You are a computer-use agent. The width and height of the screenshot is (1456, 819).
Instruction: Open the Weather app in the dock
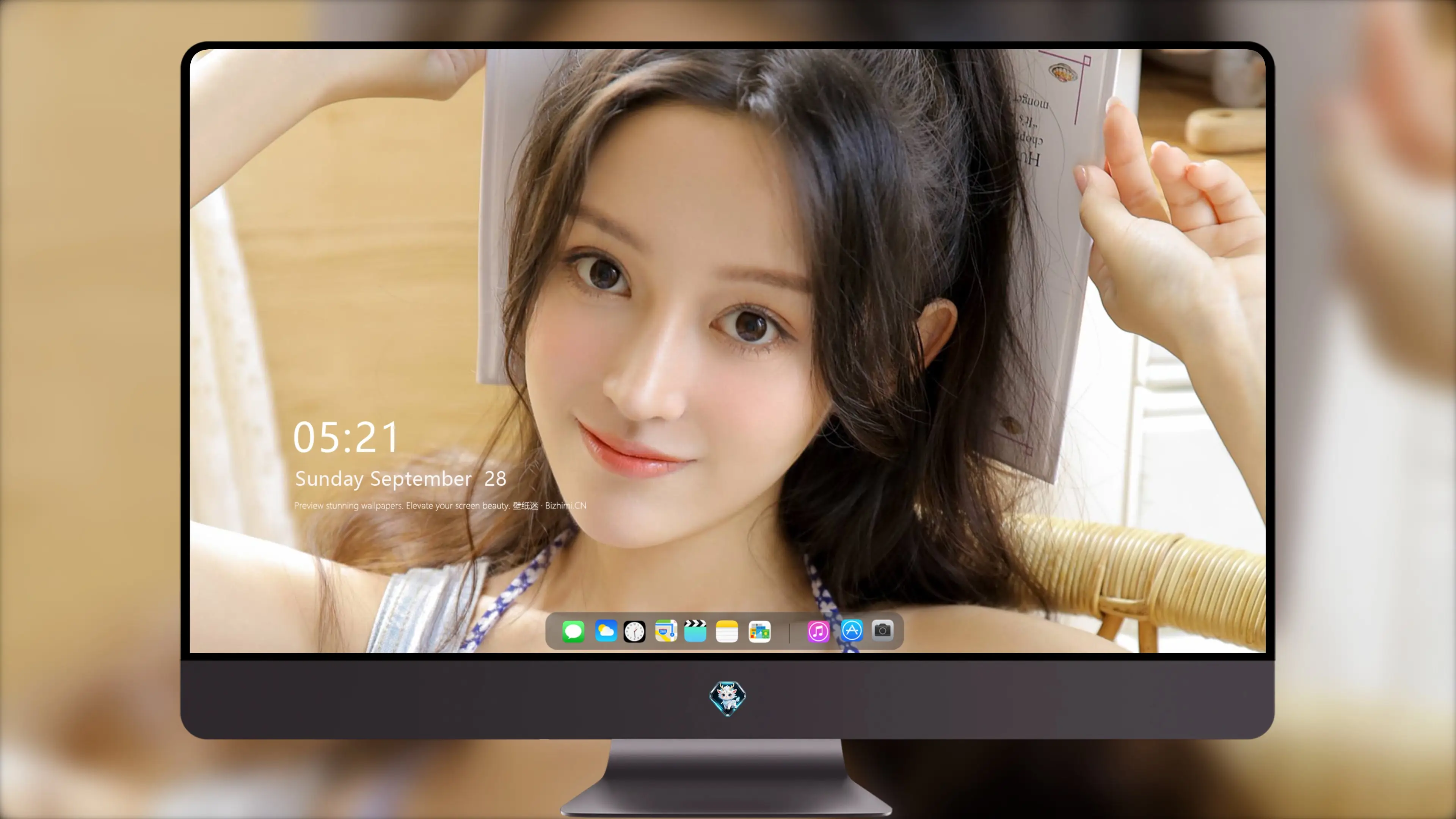(x=606, y=631)
